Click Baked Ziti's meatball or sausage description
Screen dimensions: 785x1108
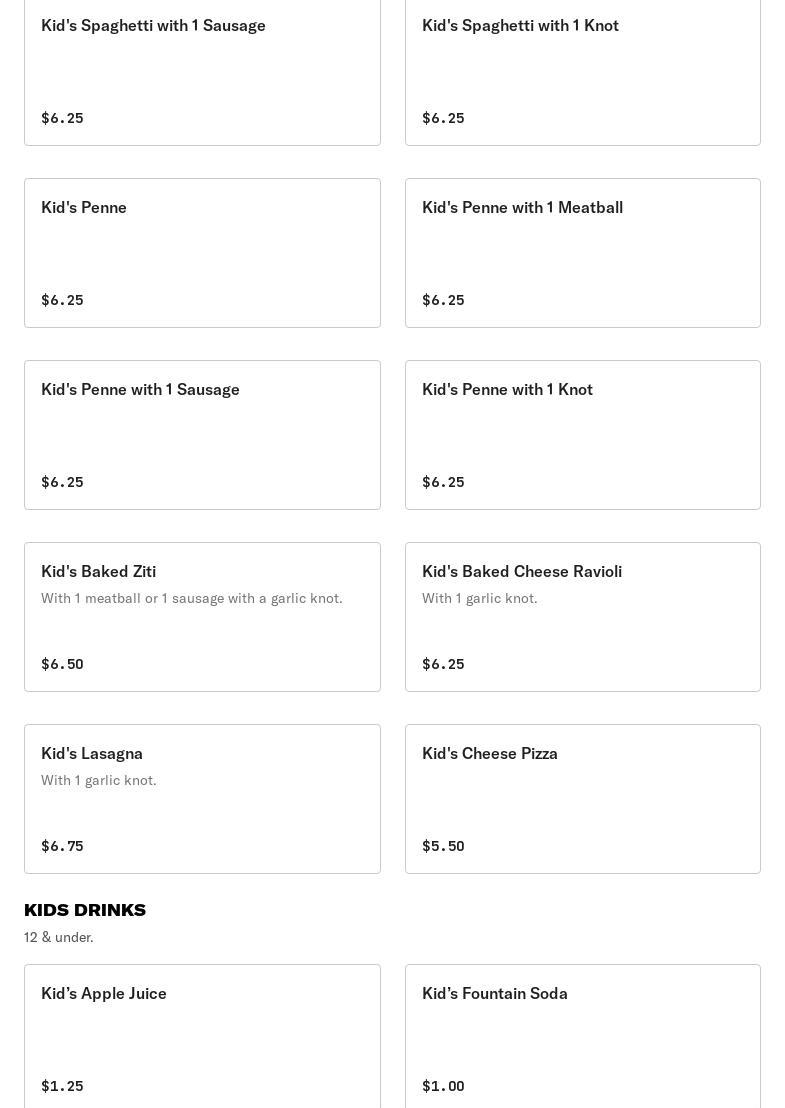click(x=192, y=598)
